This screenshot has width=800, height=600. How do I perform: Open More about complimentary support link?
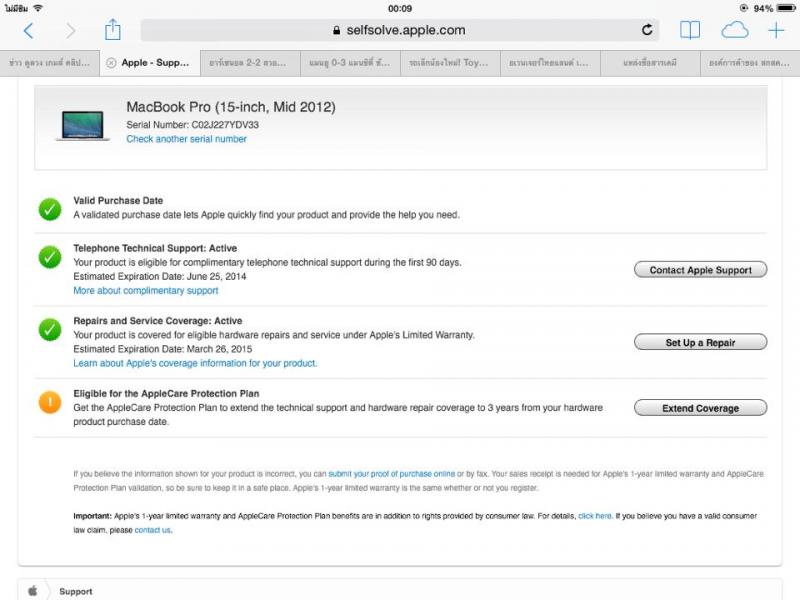pyautogui.click(x=145, y=290)
